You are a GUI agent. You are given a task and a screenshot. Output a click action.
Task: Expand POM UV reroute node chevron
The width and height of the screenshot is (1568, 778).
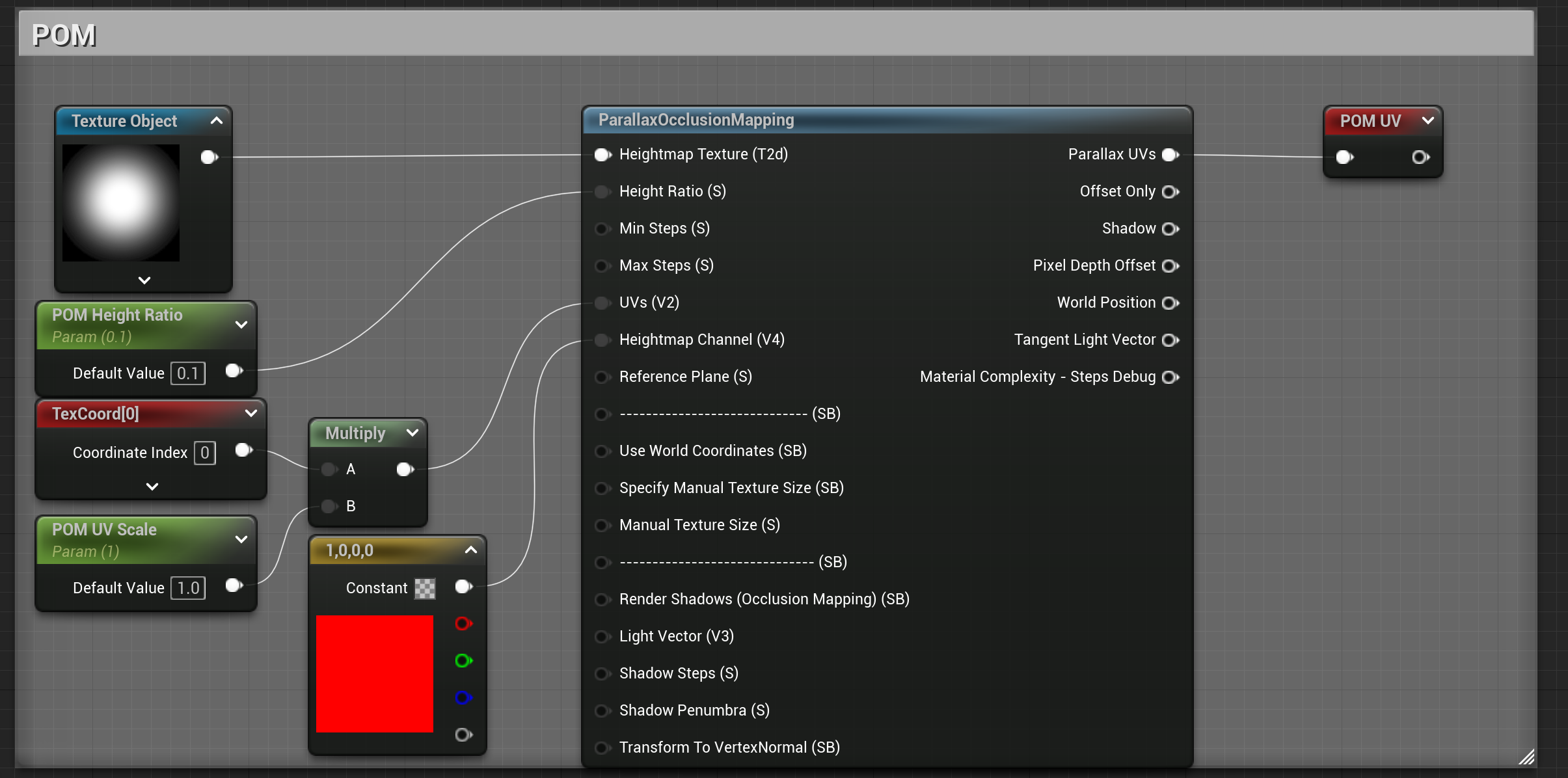1427,120
